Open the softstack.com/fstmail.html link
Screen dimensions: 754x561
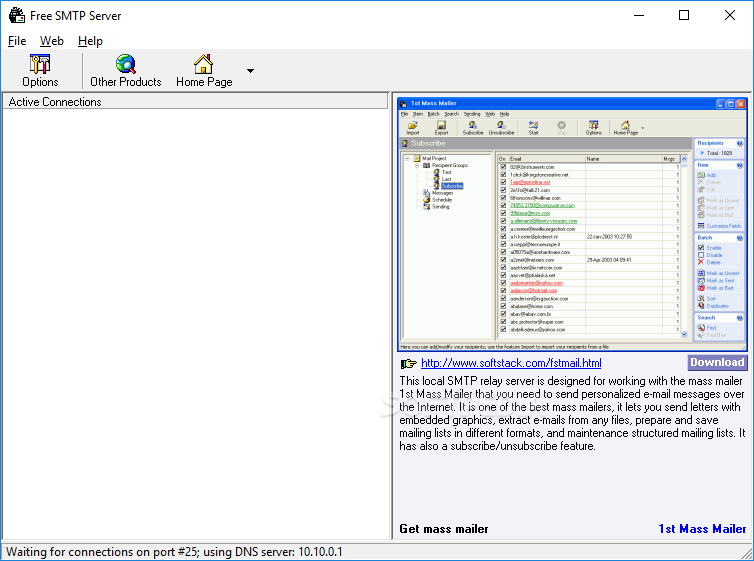(x=511, y=363)
